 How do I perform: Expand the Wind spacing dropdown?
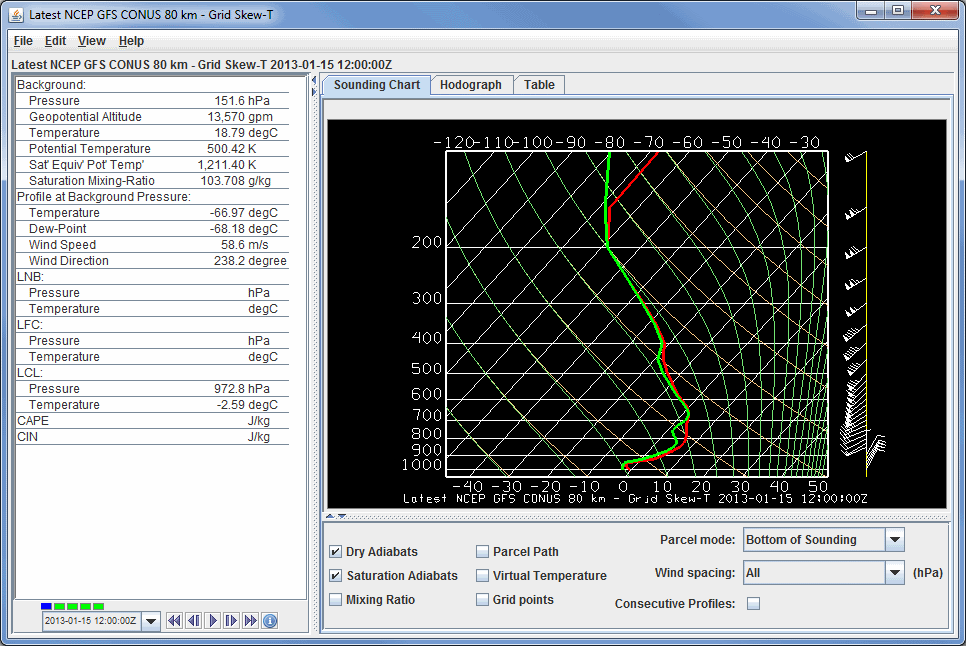pyautogui.click(x=895, y=573)
